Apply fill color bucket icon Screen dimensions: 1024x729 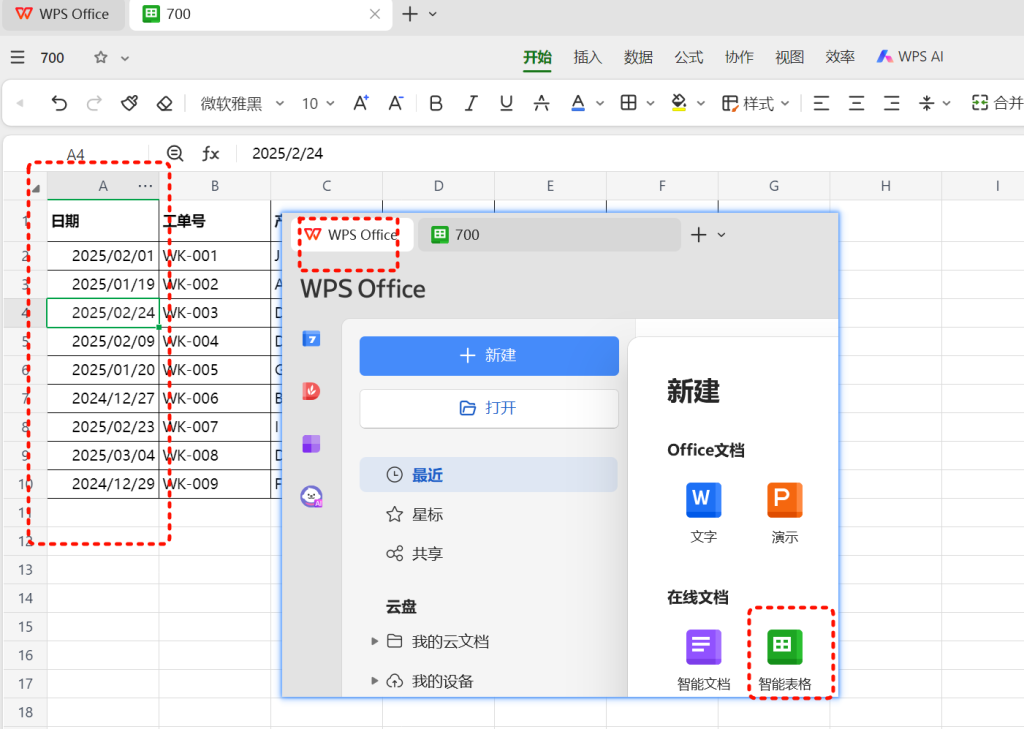pyautogui.click(x=679, y=103)
